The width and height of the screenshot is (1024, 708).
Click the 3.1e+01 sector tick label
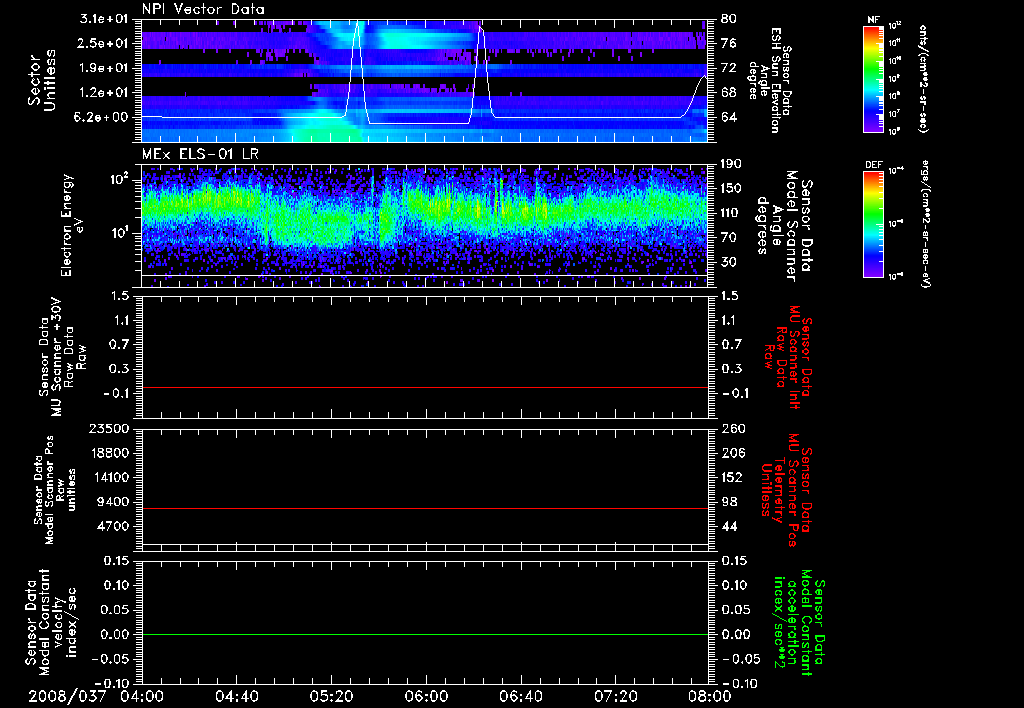pyautogui.click(x=104, y=19)
